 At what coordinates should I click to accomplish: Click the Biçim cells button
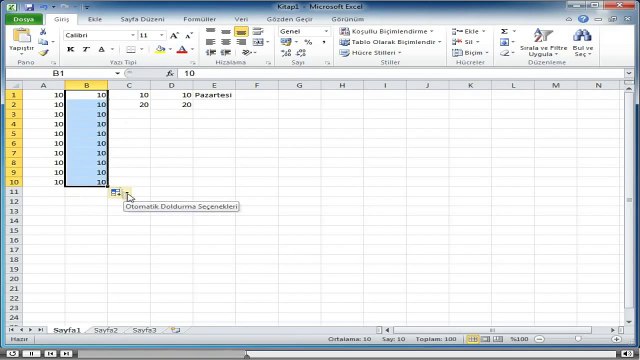pos(470,52)
